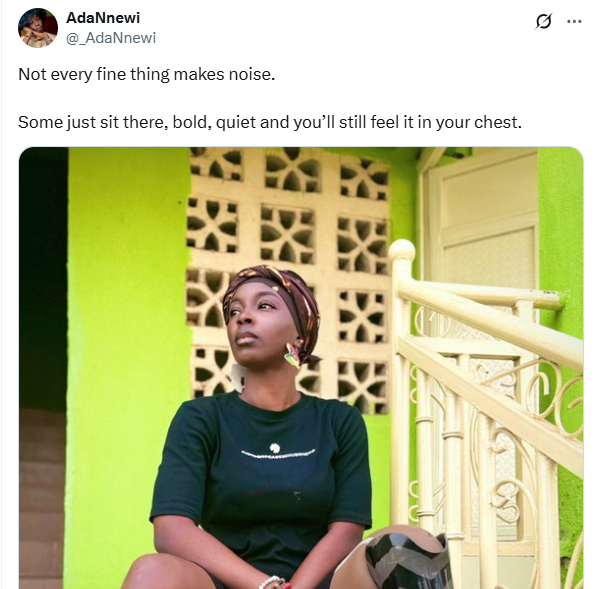Open the AdaNnewi display name link
Viewport: 595px width, 589px height.
(x=103, y=18)
